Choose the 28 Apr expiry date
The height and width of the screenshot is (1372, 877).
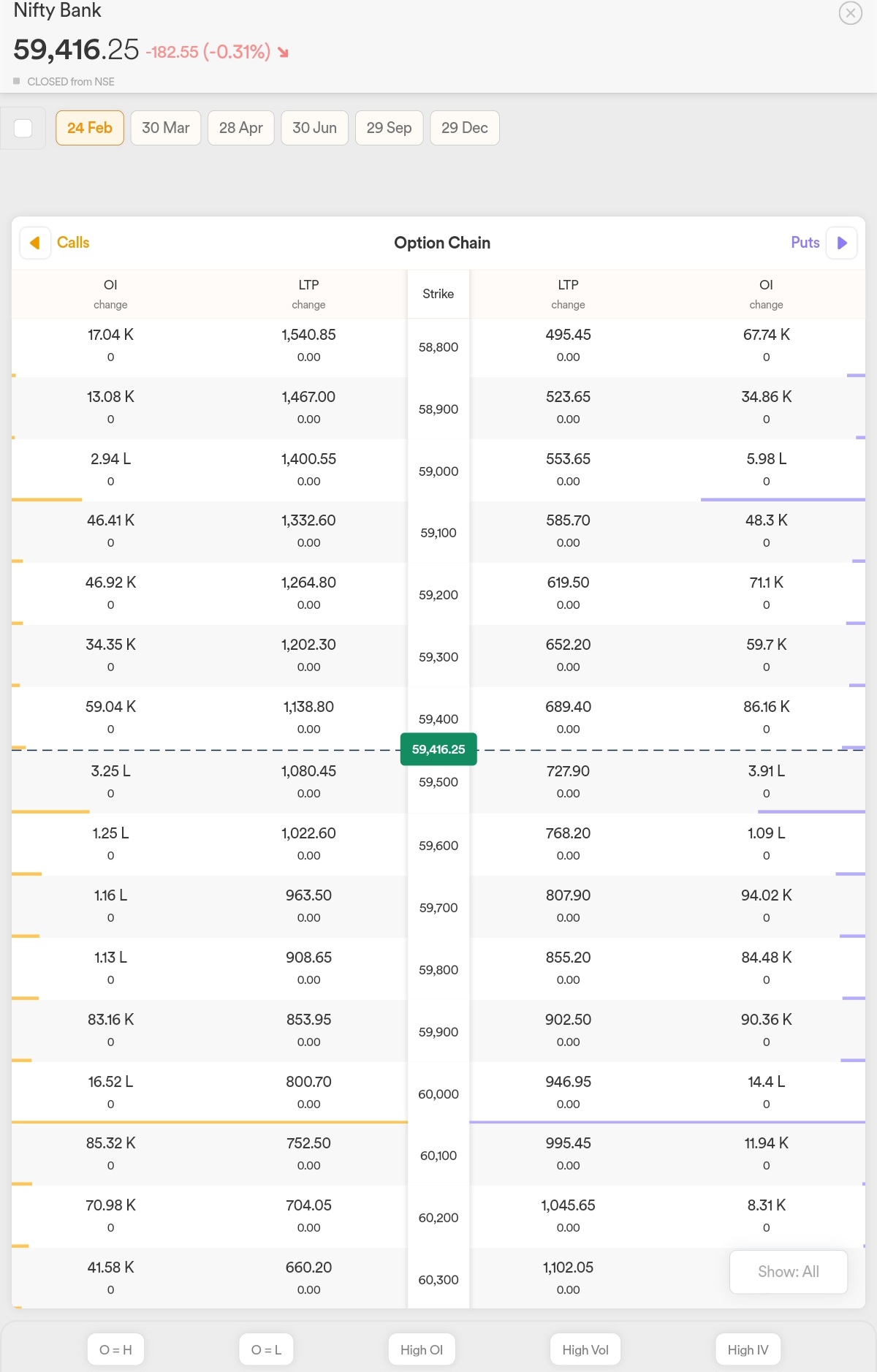pyautogui.click(x=240, y=128)
